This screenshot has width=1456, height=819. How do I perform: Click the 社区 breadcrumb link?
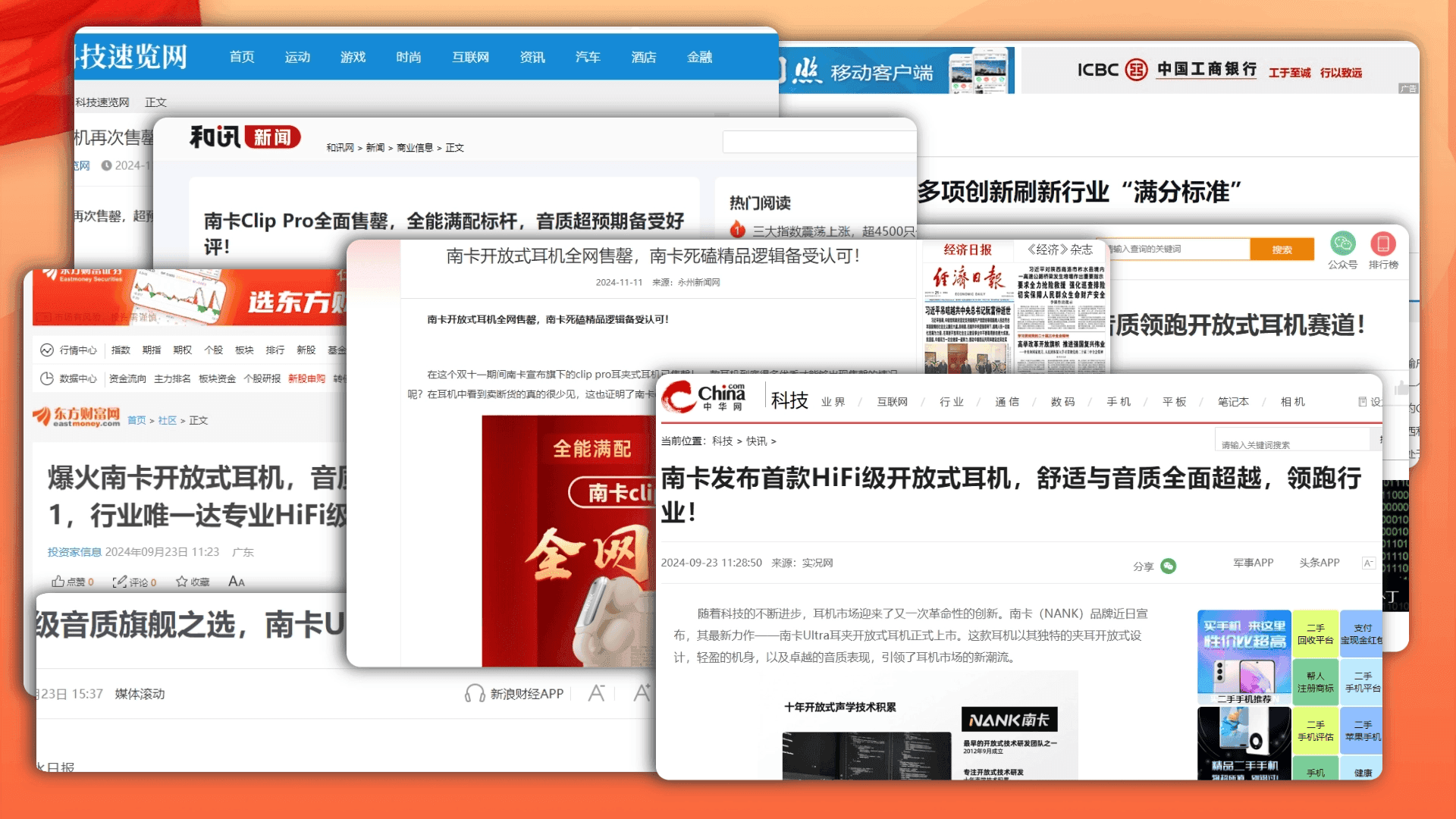168,420
